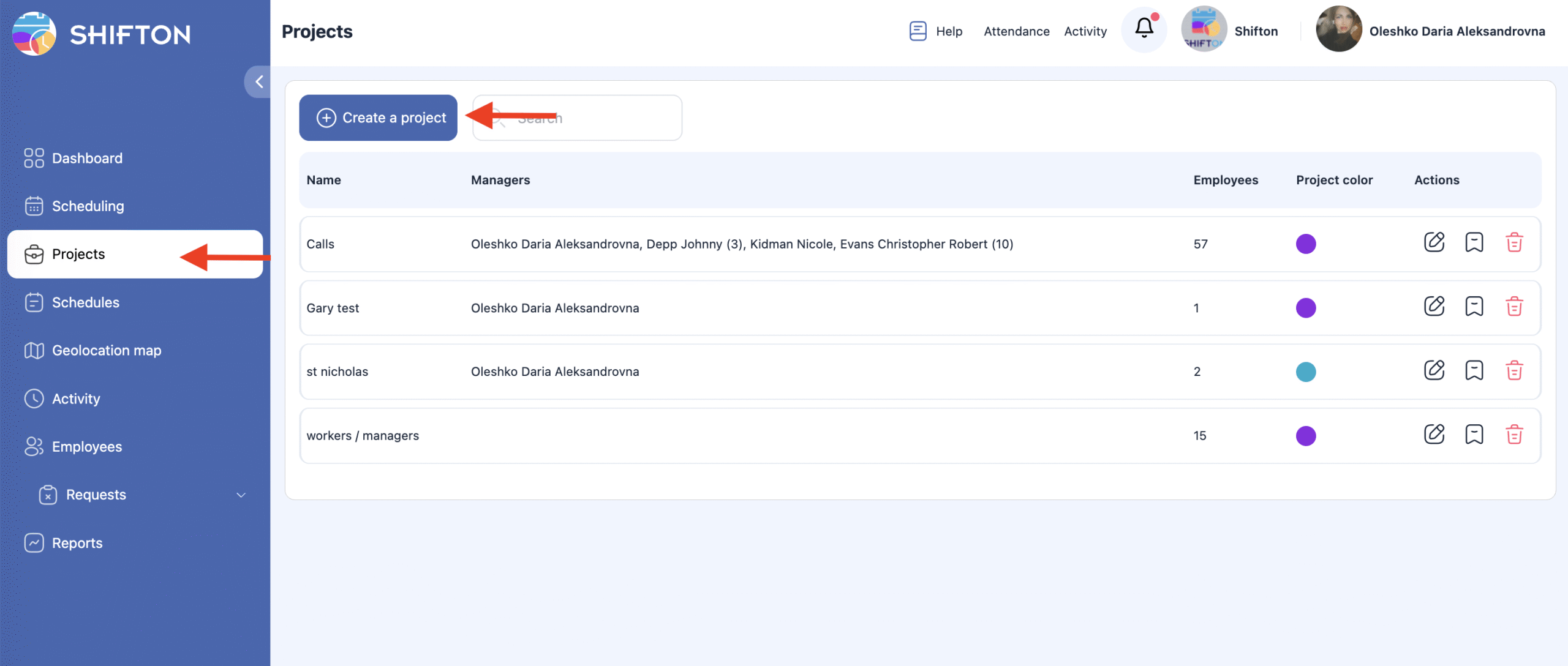Image resolution: width=1568 pixels, height=666 pixels.
Task: Click Create a project button
Action: click(x=378, y=118)
